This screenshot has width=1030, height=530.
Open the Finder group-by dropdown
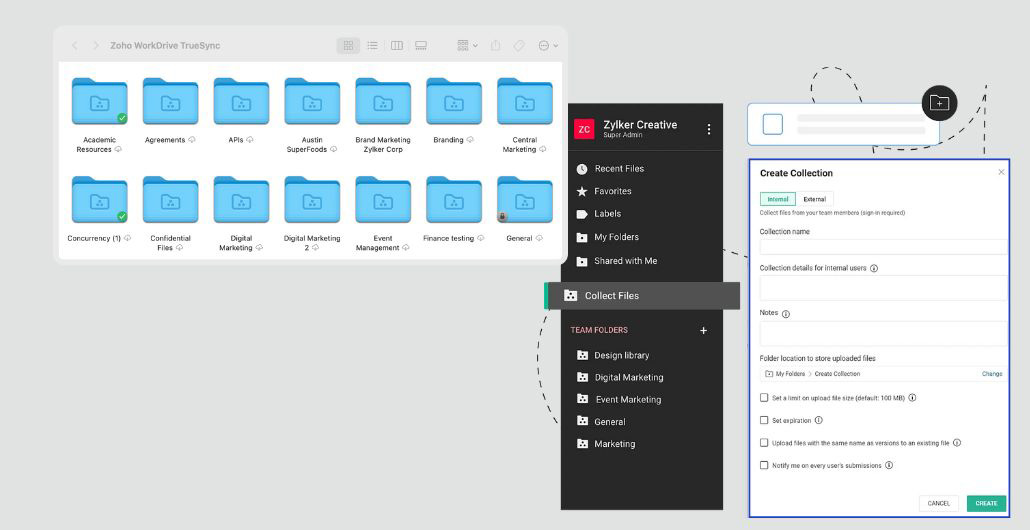[x=467, y=45]
